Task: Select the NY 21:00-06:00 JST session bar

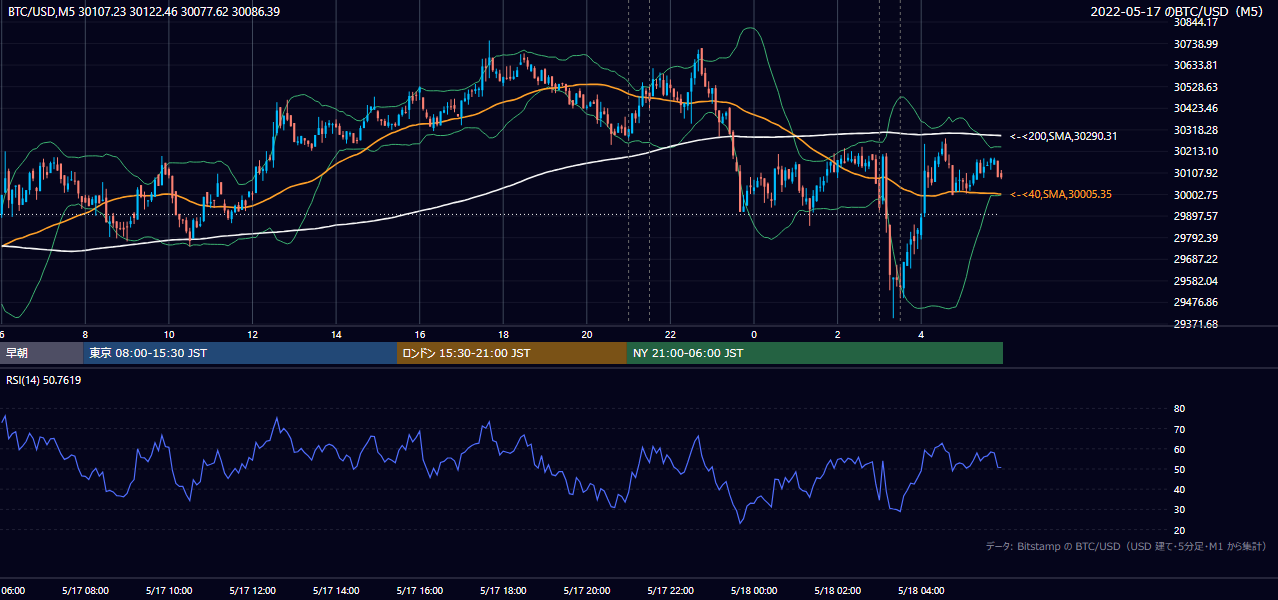Action: pyautogui.click(x=815, y=353)
